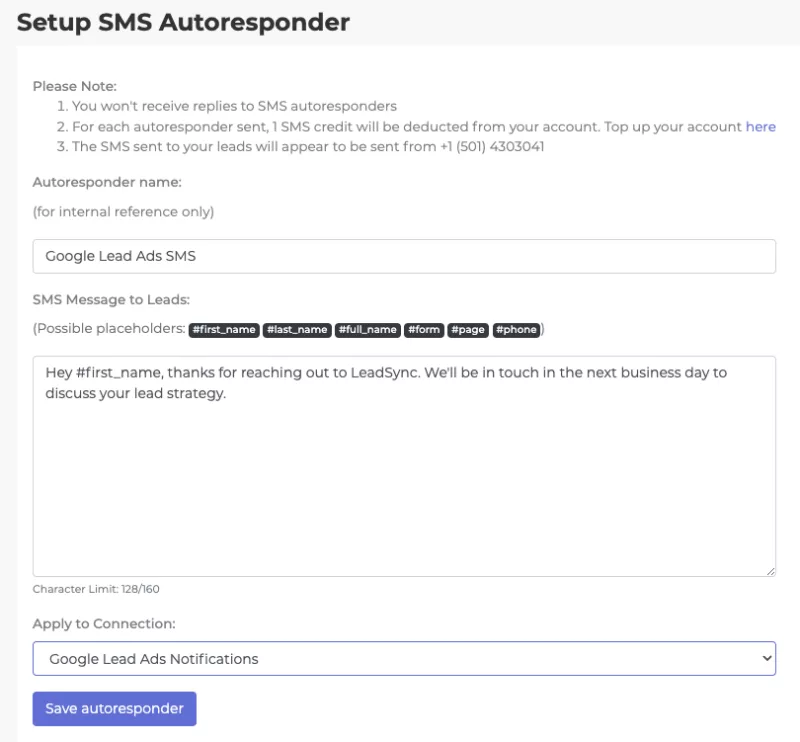Click the textarea resize grip handle
The width and height of the screenshot is (800, 742).
[770, 570]
